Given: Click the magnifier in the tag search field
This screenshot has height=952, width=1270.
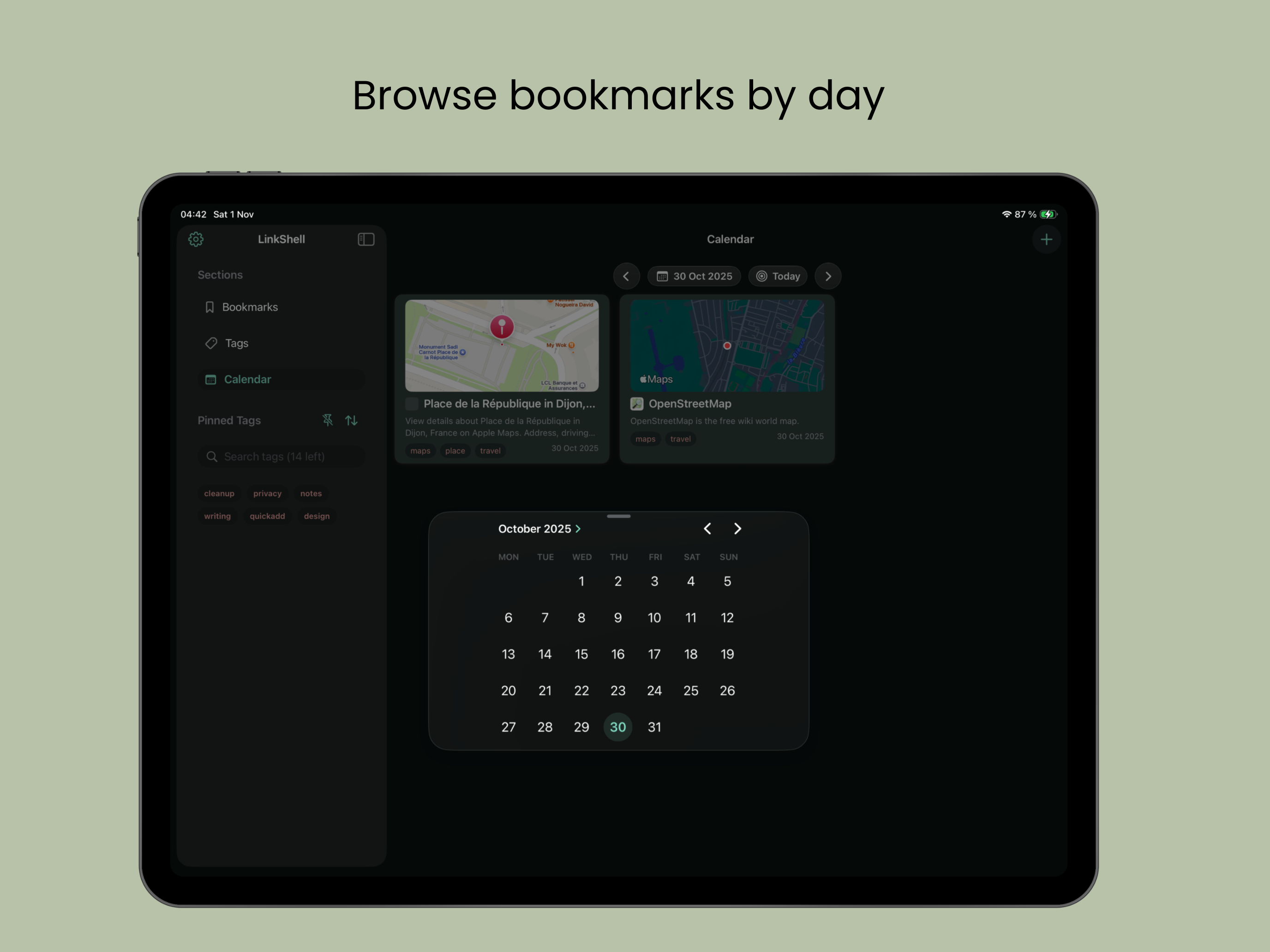Looking at the screenshot, I should [212, 456].
